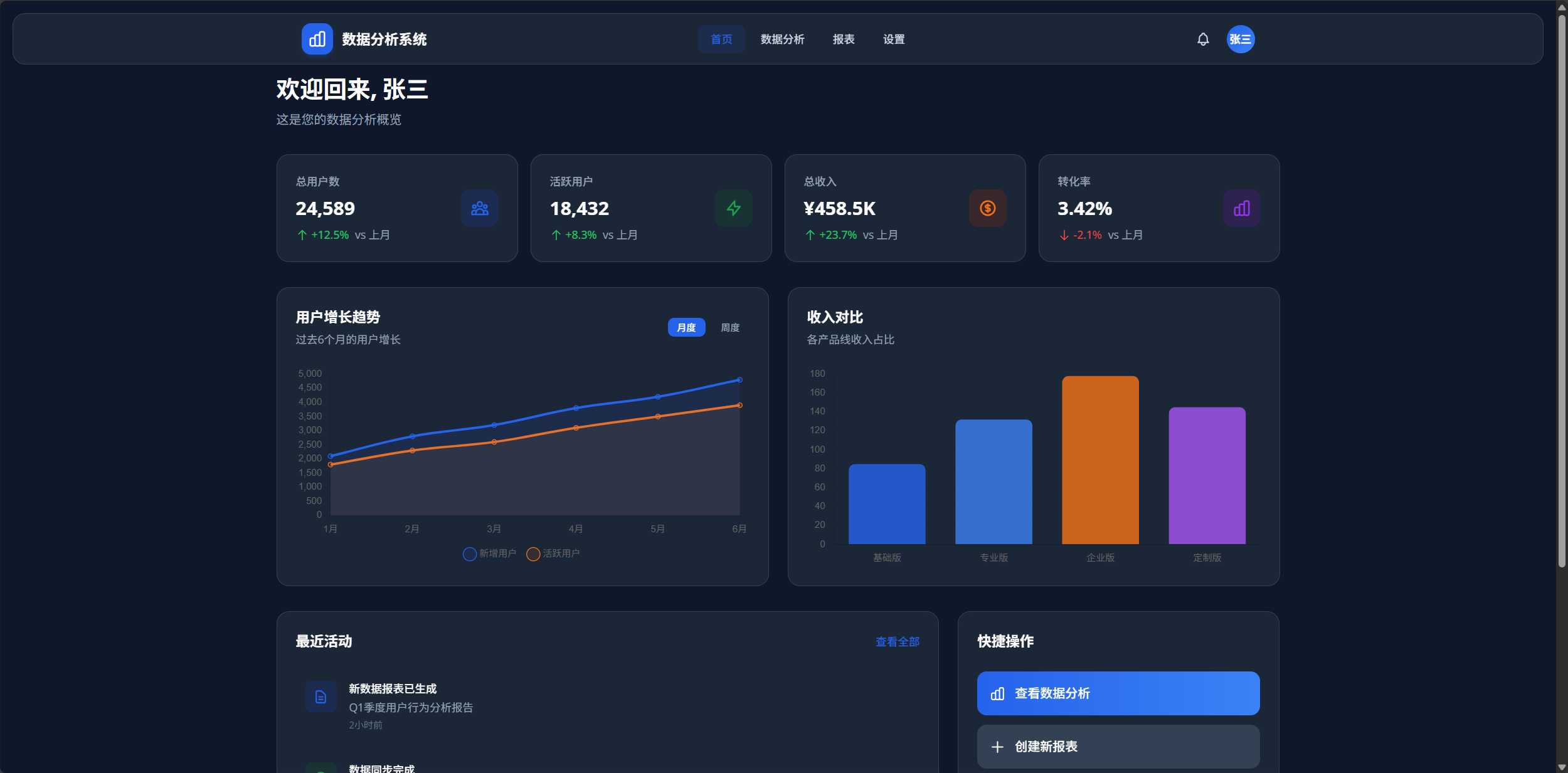Open the 张三 user avatar
This screenshot has width=1568, height=773.
tap(1240, 39)
